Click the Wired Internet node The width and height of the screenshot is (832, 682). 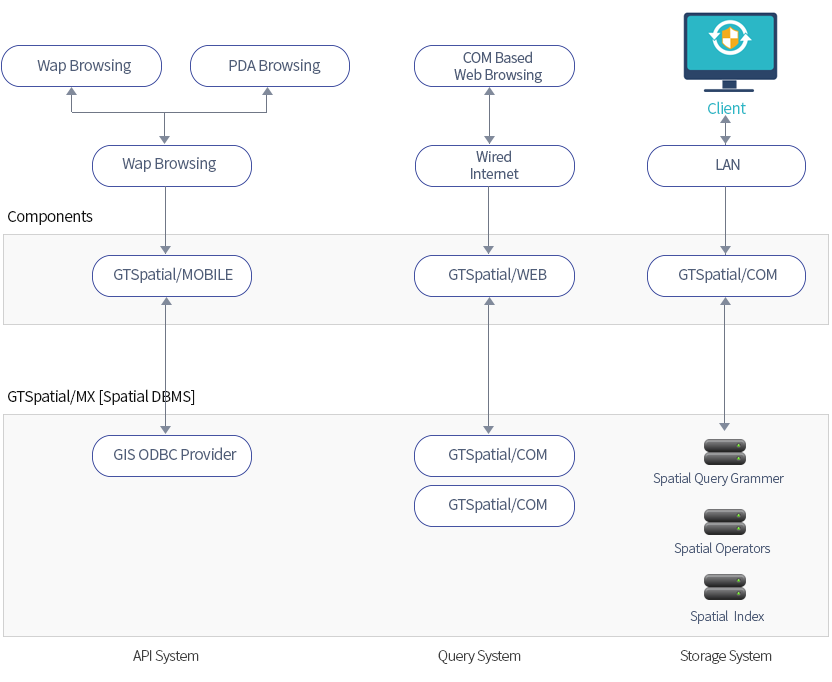coord(495,166)
